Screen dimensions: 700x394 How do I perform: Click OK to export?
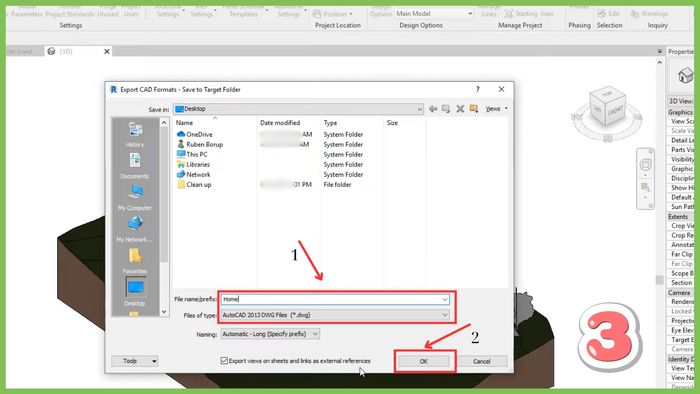[424, 361]
